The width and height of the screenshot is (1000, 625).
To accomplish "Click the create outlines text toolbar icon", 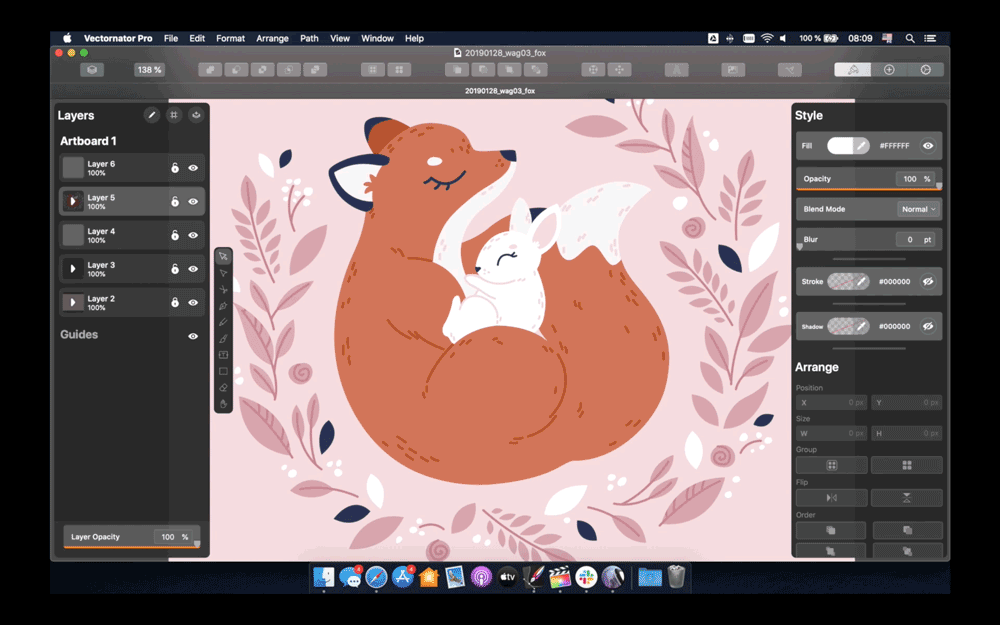I will tap(676, 70).
